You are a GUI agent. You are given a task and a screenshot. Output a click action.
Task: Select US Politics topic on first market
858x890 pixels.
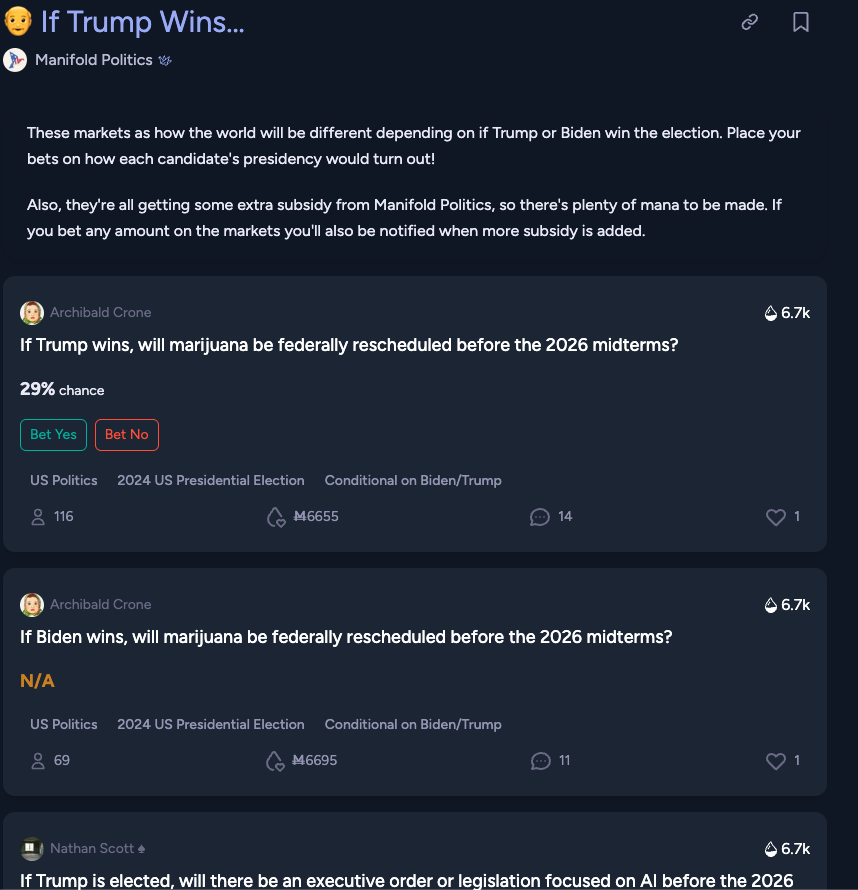(x=64, y=480)
